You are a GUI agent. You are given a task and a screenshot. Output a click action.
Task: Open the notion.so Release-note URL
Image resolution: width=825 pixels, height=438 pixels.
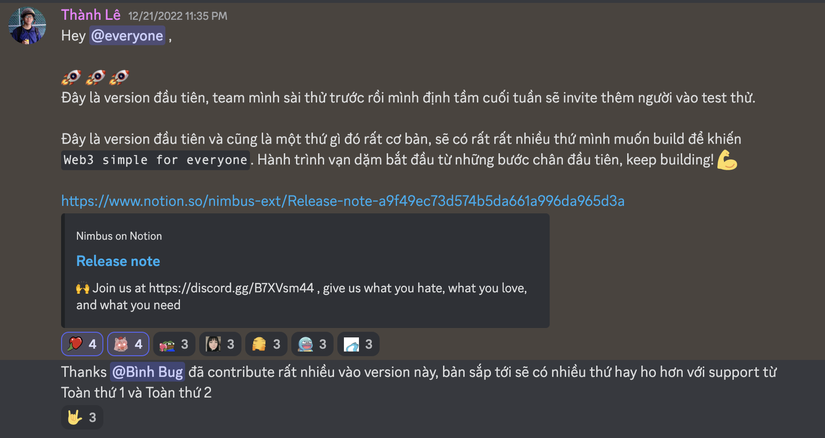pos(343,201)
